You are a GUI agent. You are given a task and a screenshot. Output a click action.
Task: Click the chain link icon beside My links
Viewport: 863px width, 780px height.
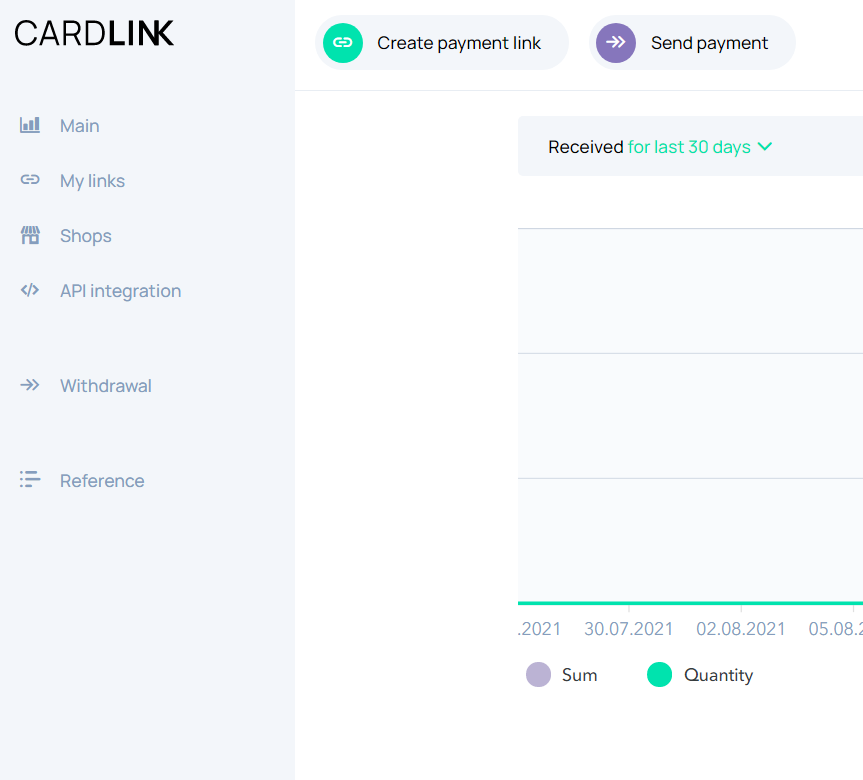[30, 181]
